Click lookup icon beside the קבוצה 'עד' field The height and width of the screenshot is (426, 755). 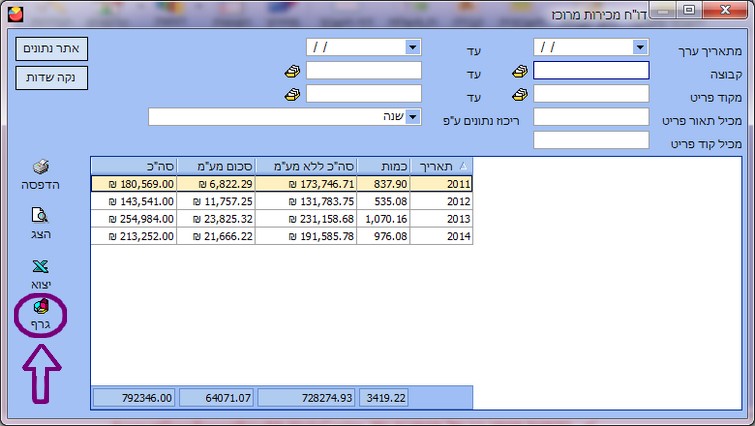pyautogui.click(x=291, y=71)
